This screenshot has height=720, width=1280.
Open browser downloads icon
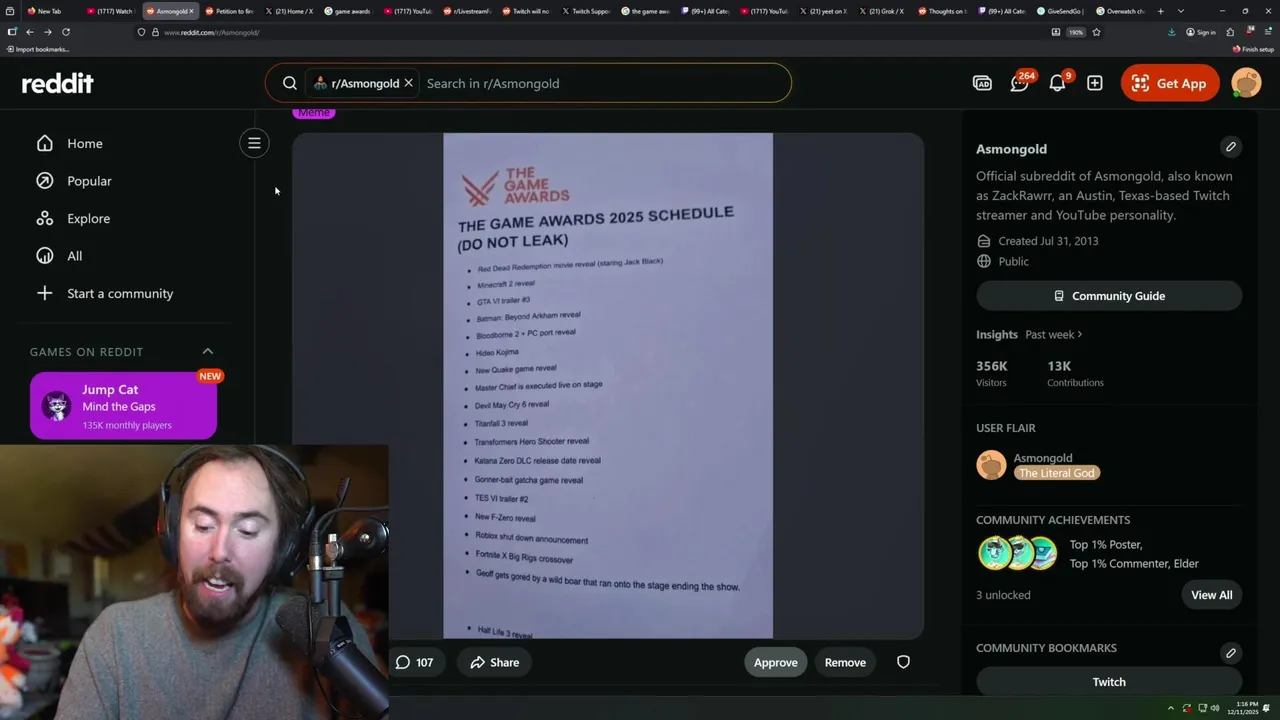1171,32
